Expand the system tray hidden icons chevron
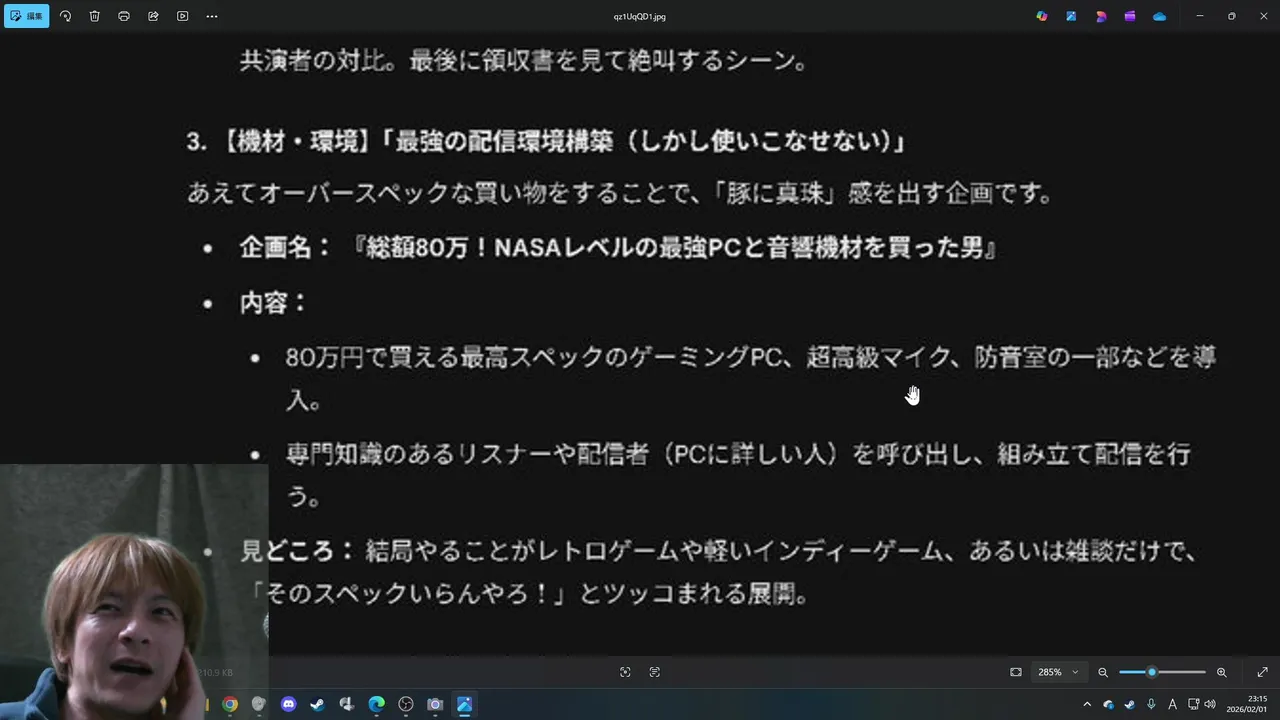The image size is (1280, 720). [1087, 704]
